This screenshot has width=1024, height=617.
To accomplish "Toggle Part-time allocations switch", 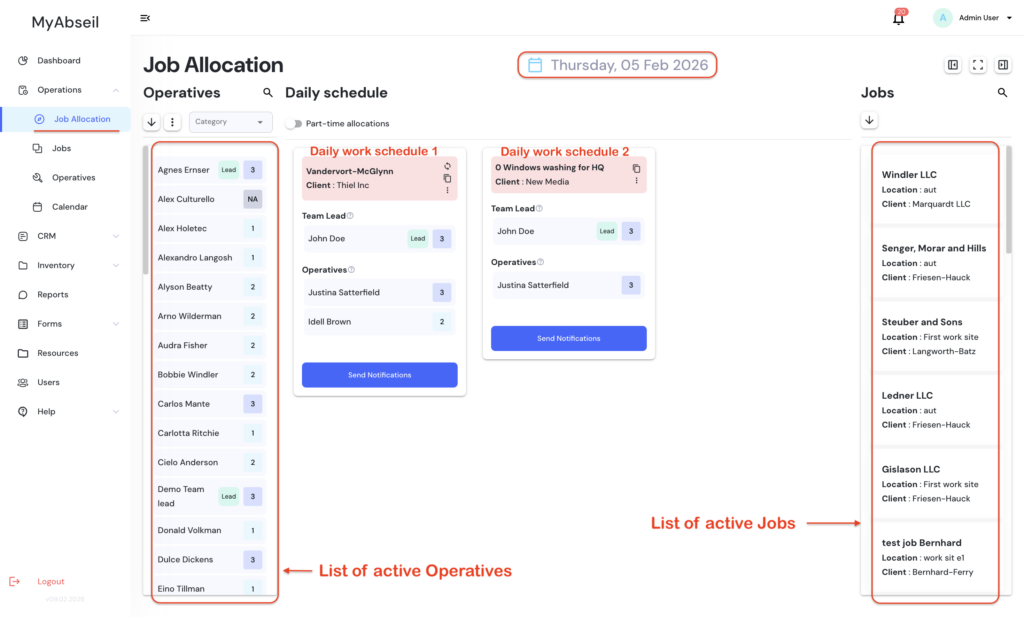I will point(294,124).
